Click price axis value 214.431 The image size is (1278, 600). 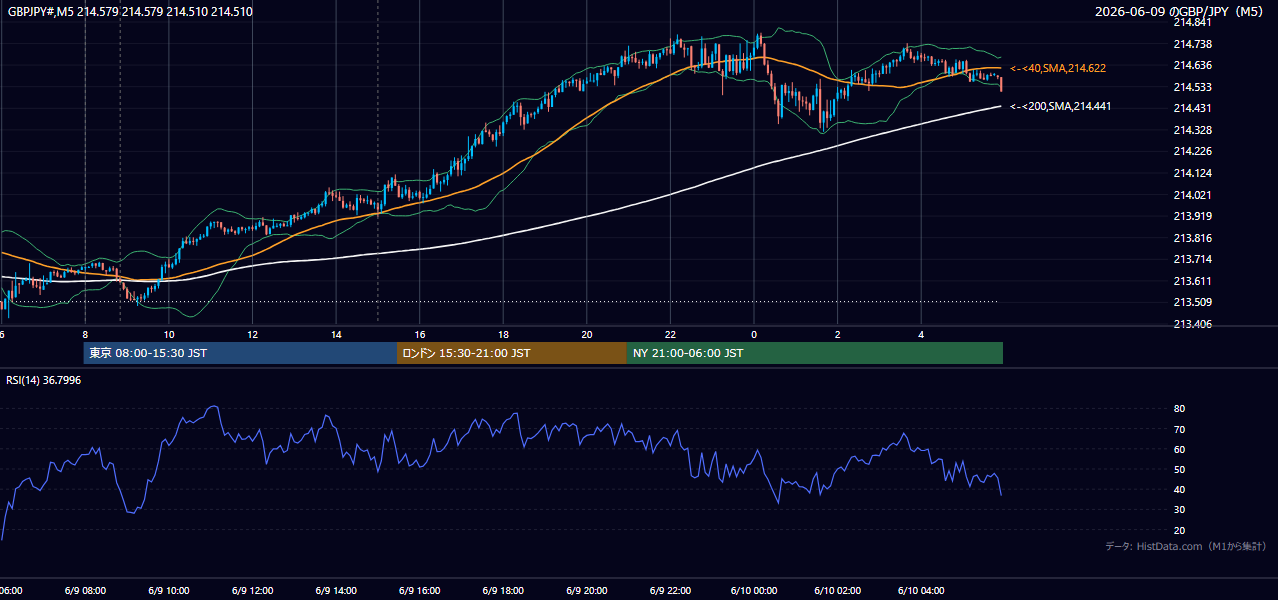tap(1192, 108)
